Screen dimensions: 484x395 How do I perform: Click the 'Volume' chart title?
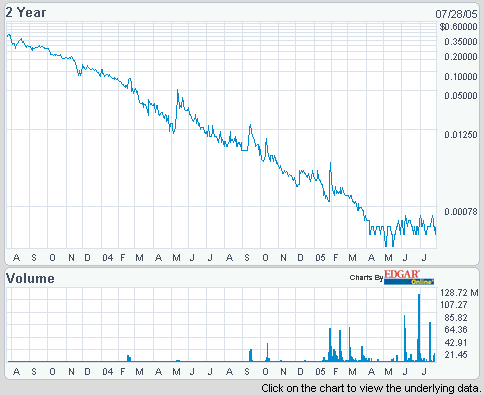[x=30, y=278]
